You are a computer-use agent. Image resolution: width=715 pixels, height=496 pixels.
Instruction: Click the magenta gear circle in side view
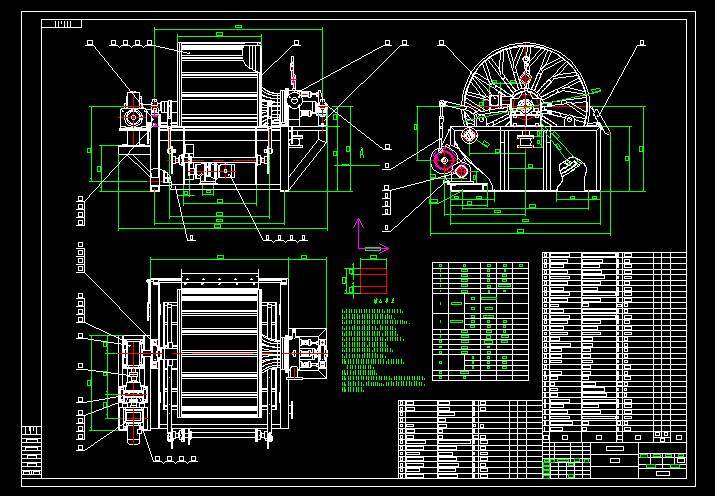445,160
